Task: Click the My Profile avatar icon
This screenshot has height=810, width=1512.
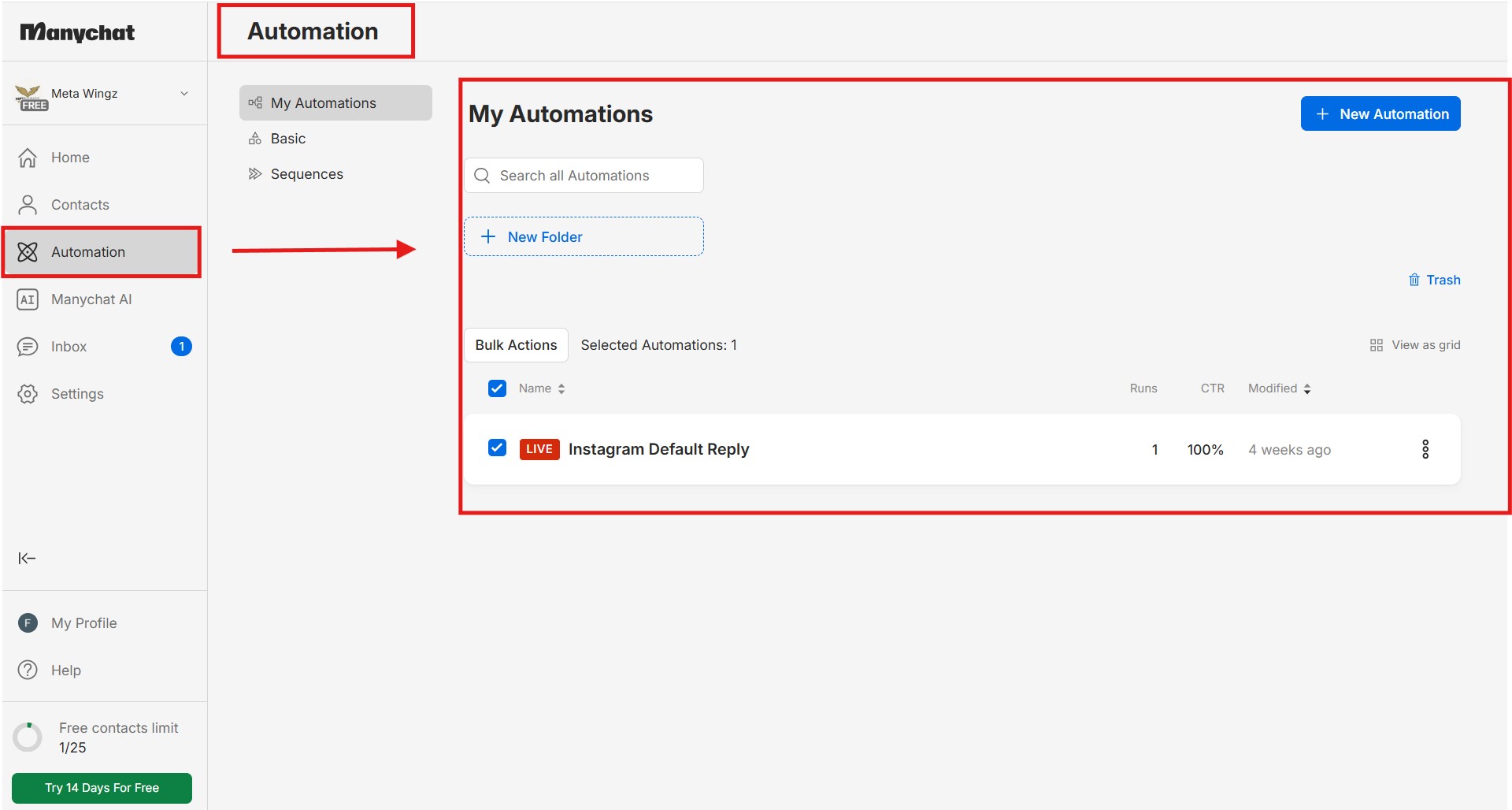Action: (x=28, y=623)
